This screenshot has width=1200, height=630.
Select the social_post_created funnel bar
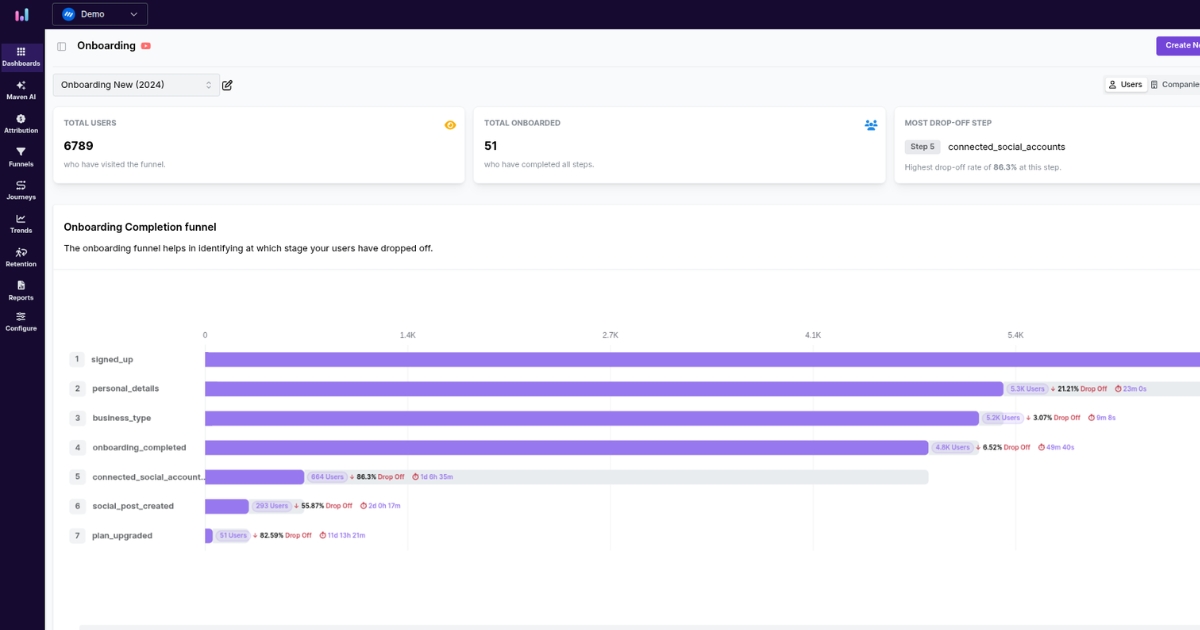[x=227, y=507]
